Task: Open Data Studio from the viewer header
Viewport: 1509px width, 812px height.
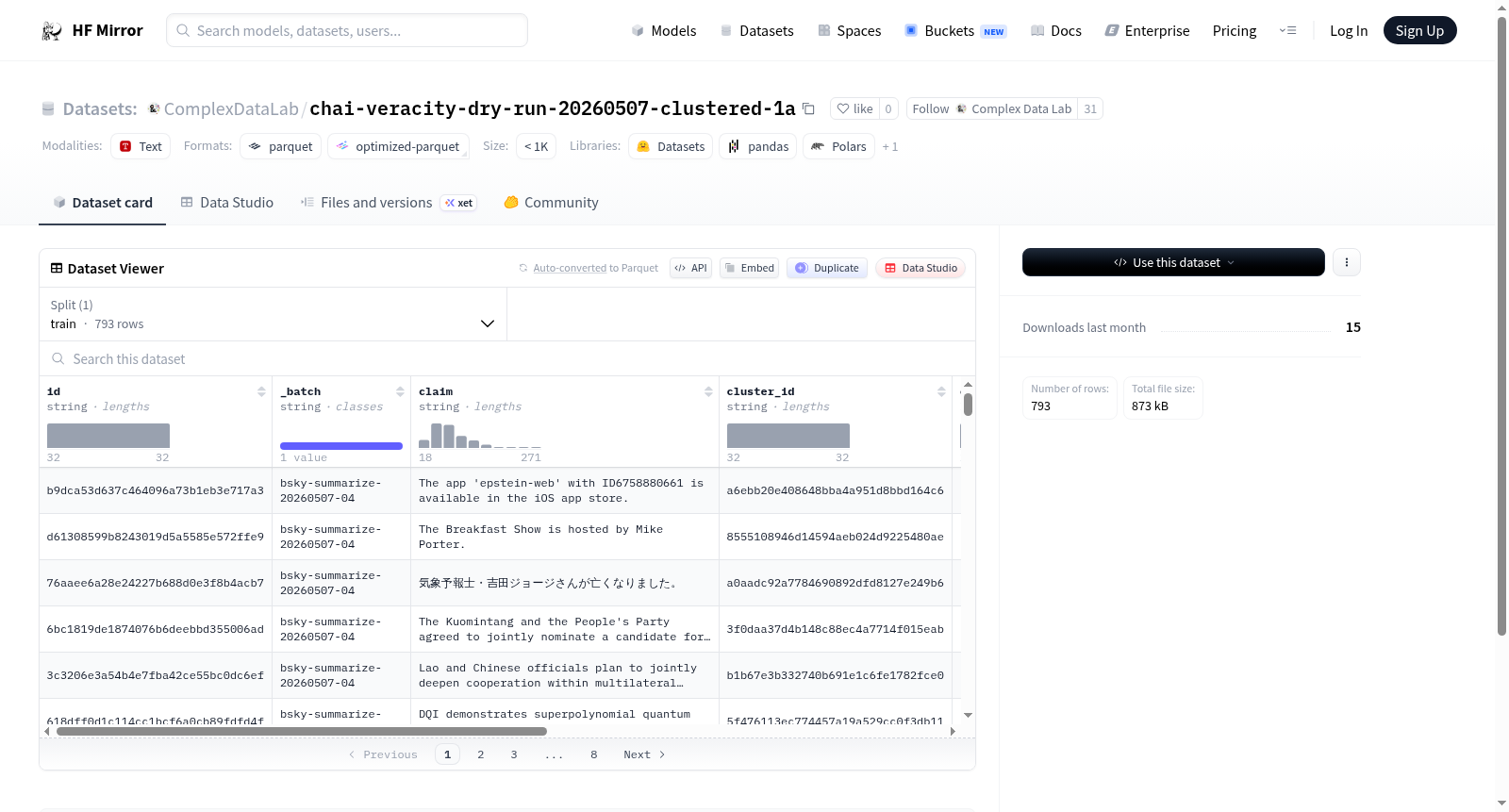Action: (920, 268)
